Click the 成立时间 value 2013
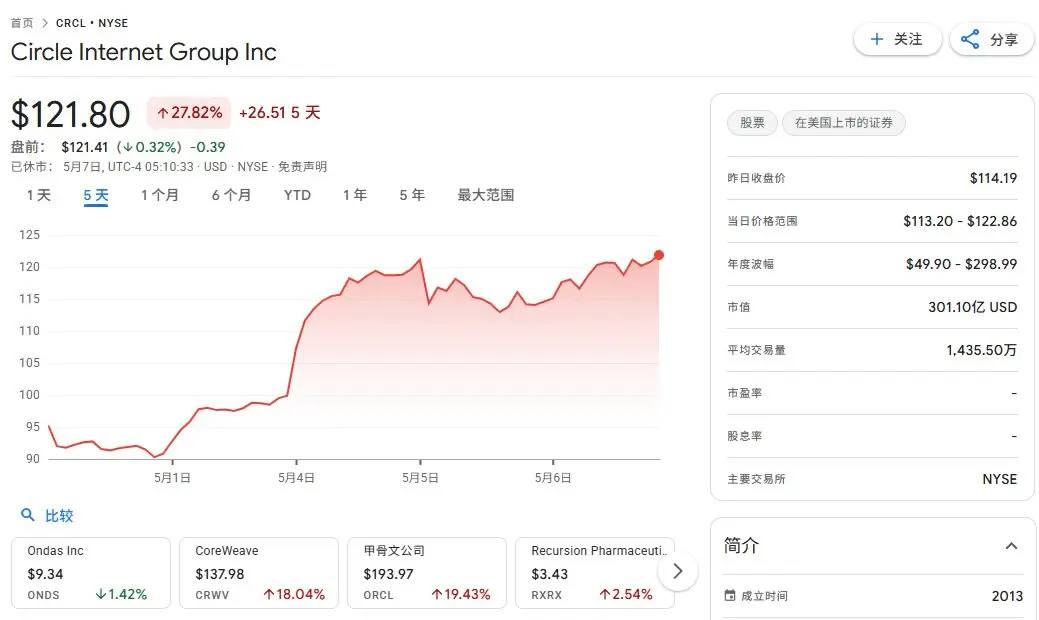Screen dimensions: 1039x620 coord(1007,596)
